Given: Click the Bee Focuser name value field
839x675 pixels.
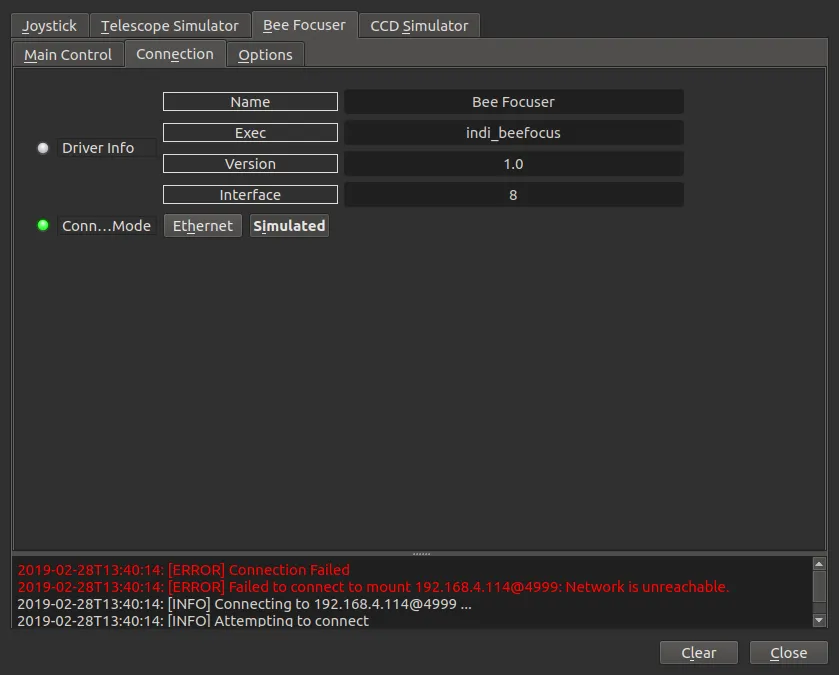Looking at the screenshot, I should click(514, 102).
